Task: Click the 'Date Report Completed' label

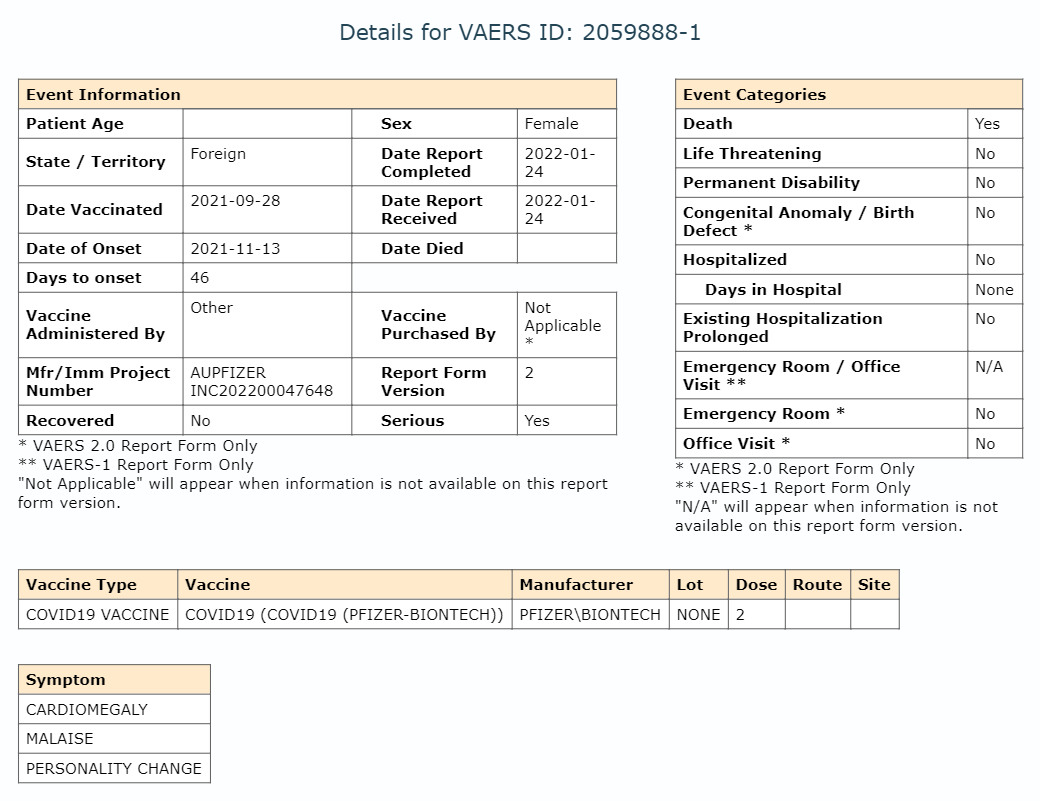Action: [432, 162]
